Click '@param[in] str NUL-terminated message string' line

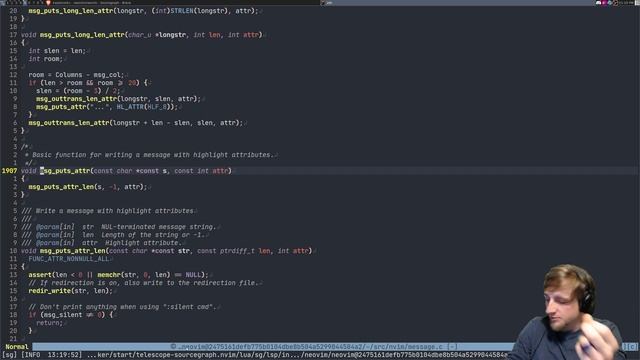119,227
